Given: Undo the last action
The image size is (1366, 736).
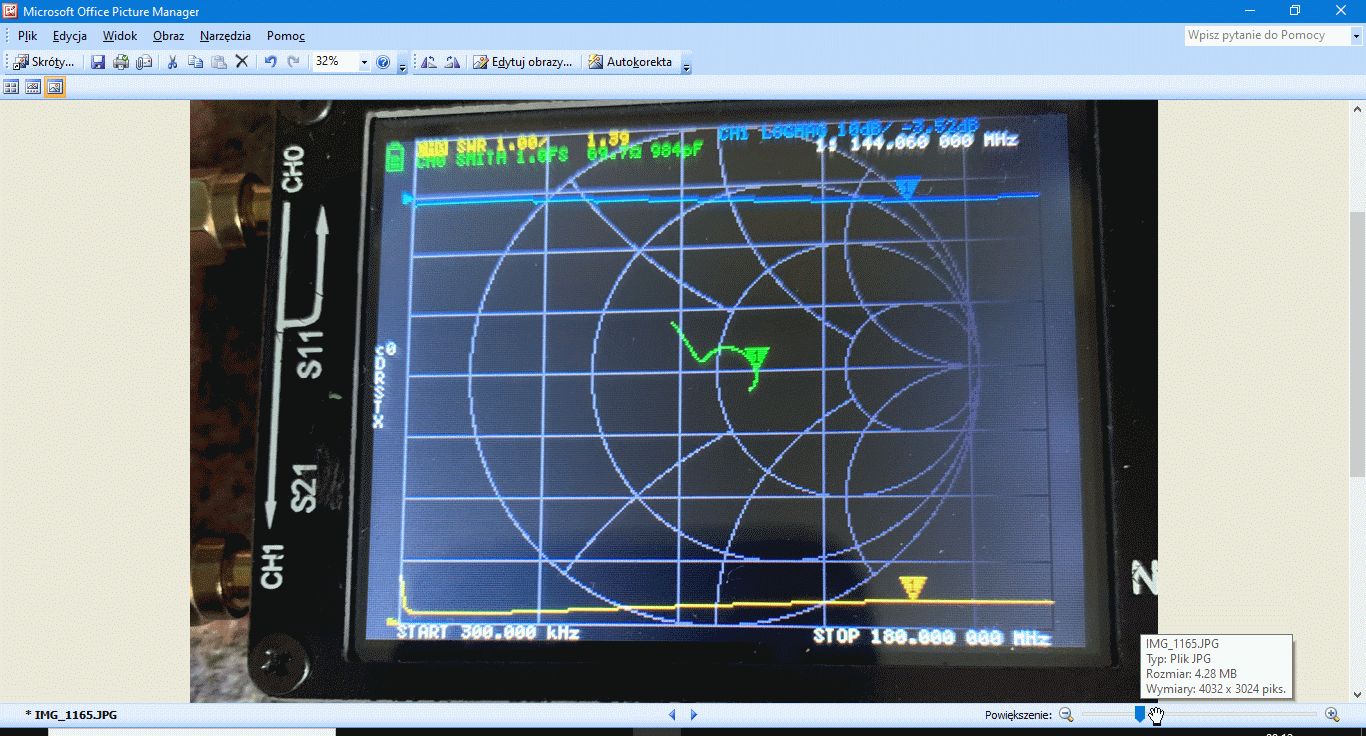Looking at the screenshot, I should [x=270, y=62].
